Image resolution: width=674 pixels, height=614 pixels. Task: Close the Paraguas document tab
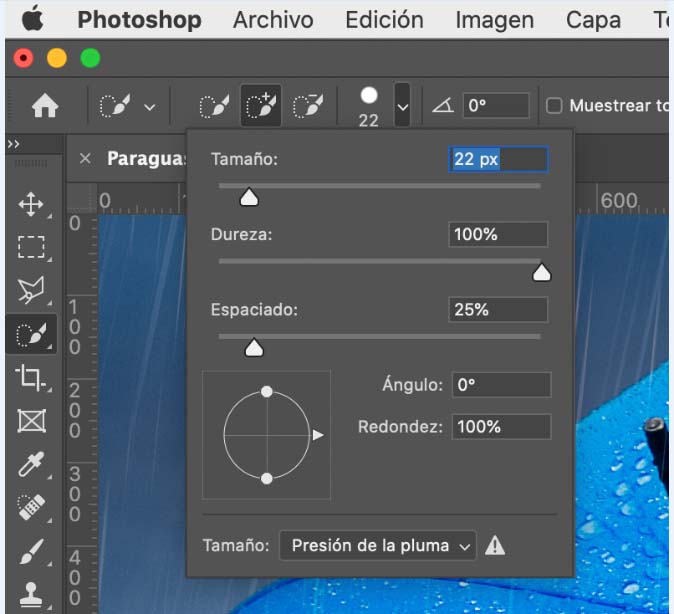pyautogui.click(x=85, y=158)
